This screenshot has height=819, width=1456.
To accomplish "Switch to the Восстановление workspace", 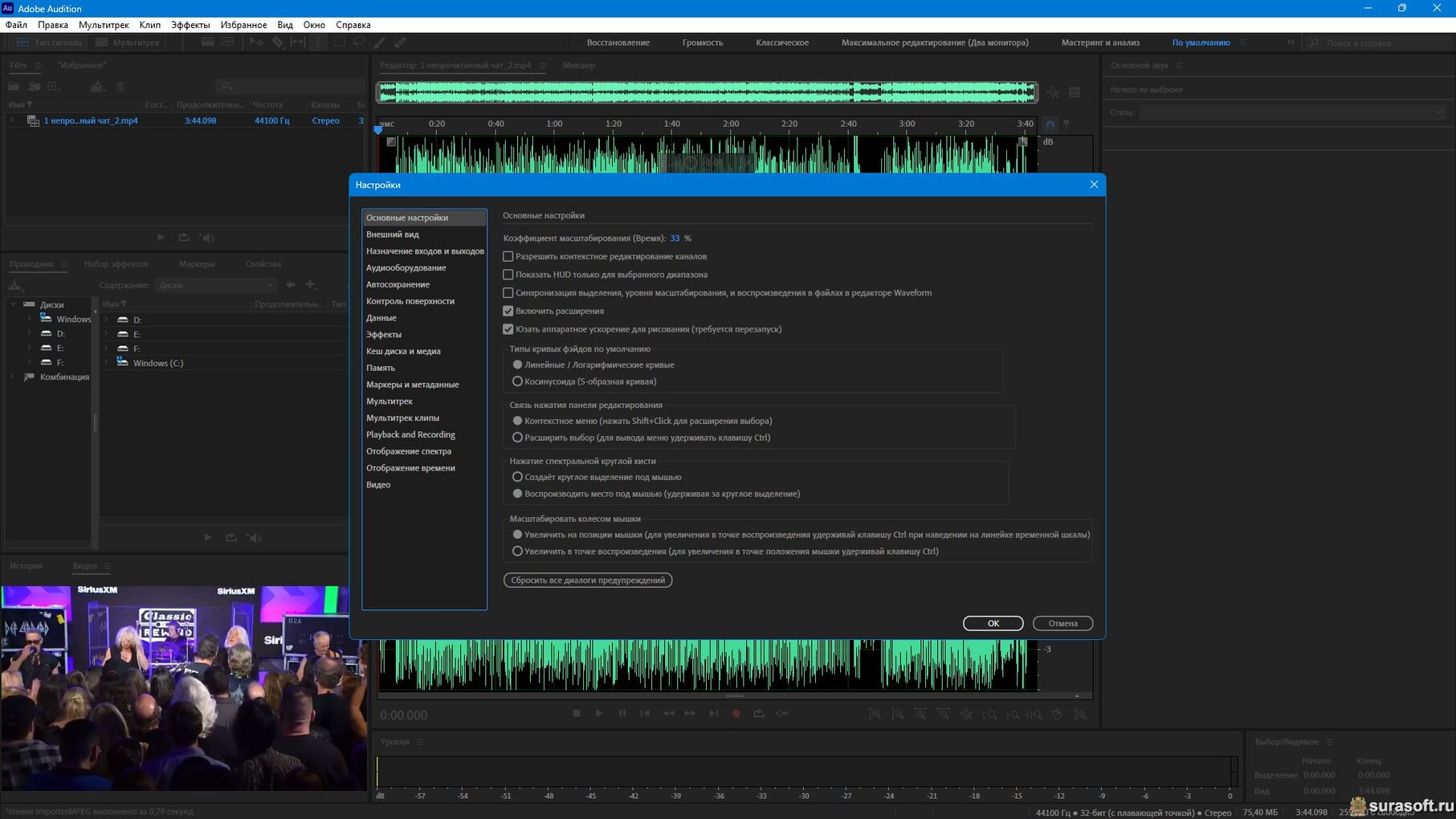I will pyautogui.click(x=618, y=43).
